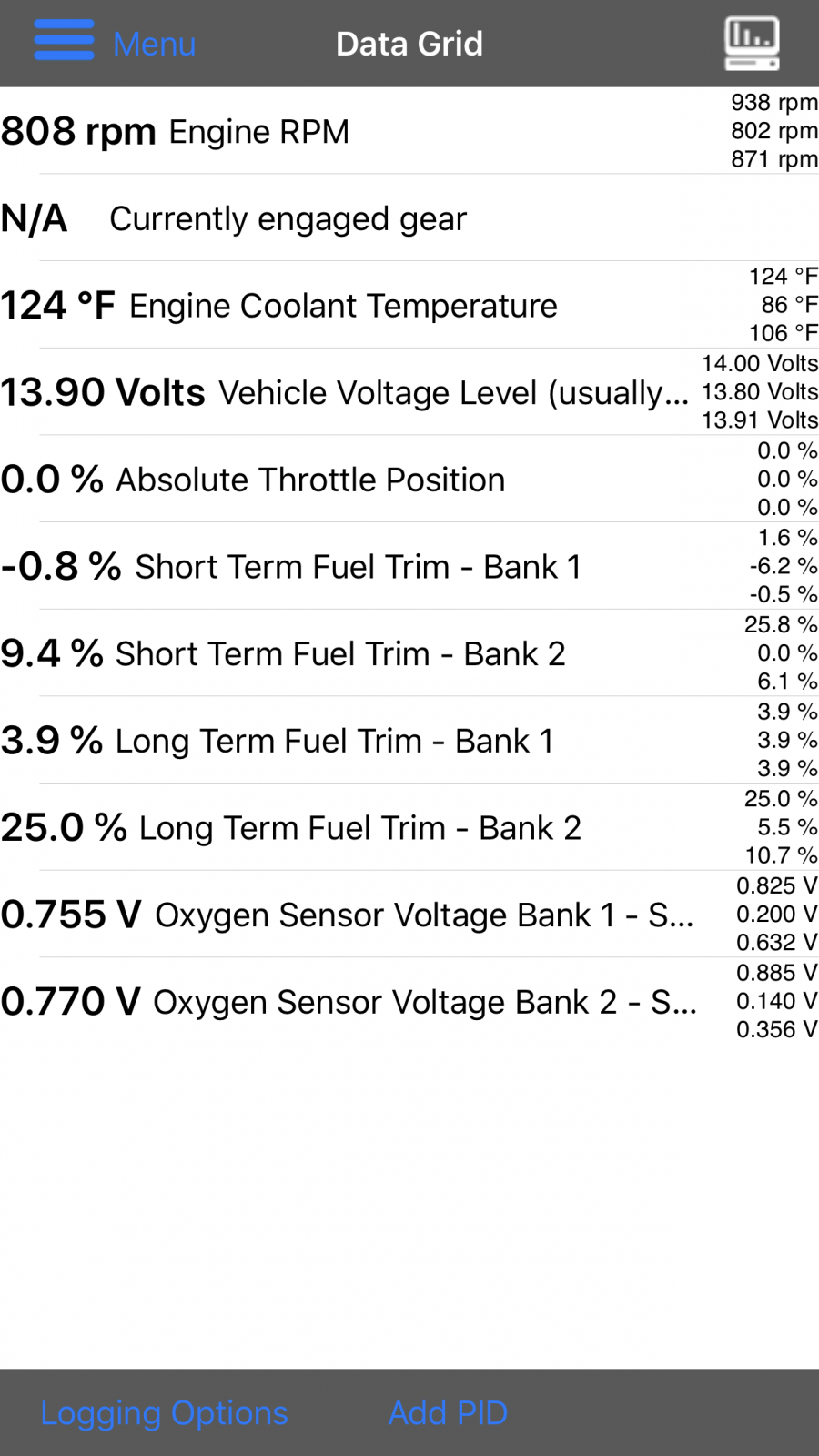This screenshot has height=1456, width=819.
Task: Select Oxygen Sensor Voltage Bank 1 row
Action: pos(409,914)
